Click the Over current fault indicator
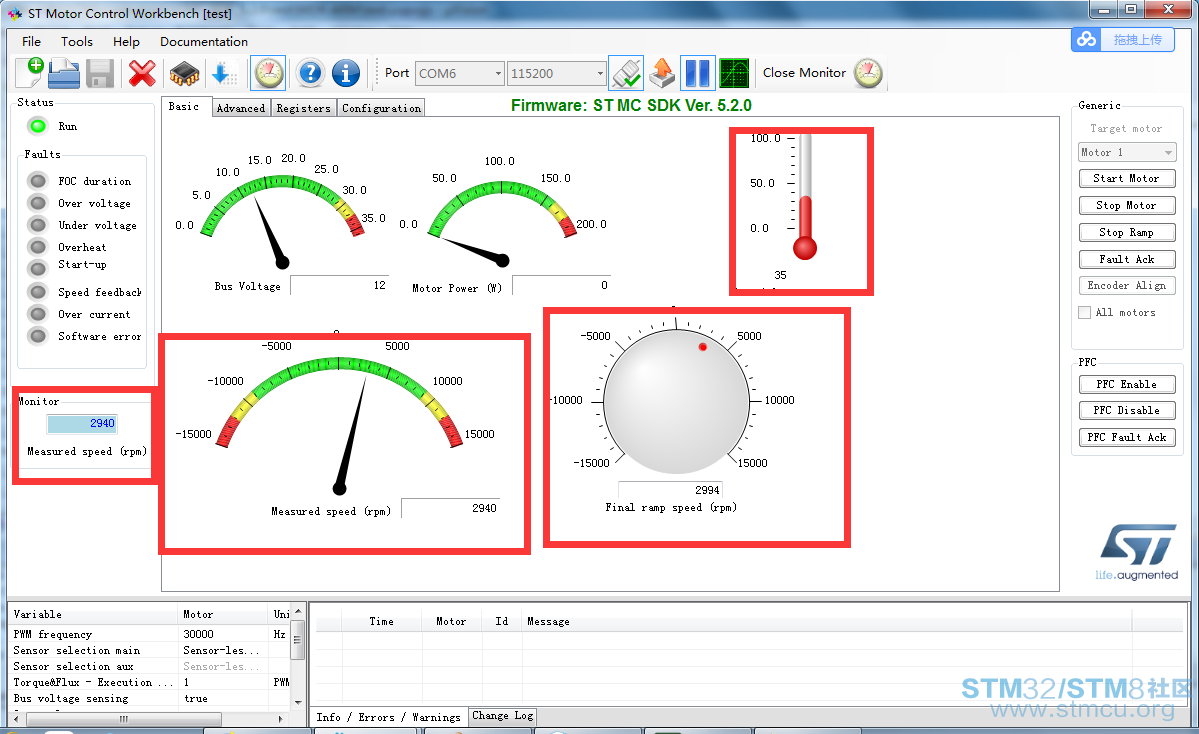 click(x=37, y=314)
